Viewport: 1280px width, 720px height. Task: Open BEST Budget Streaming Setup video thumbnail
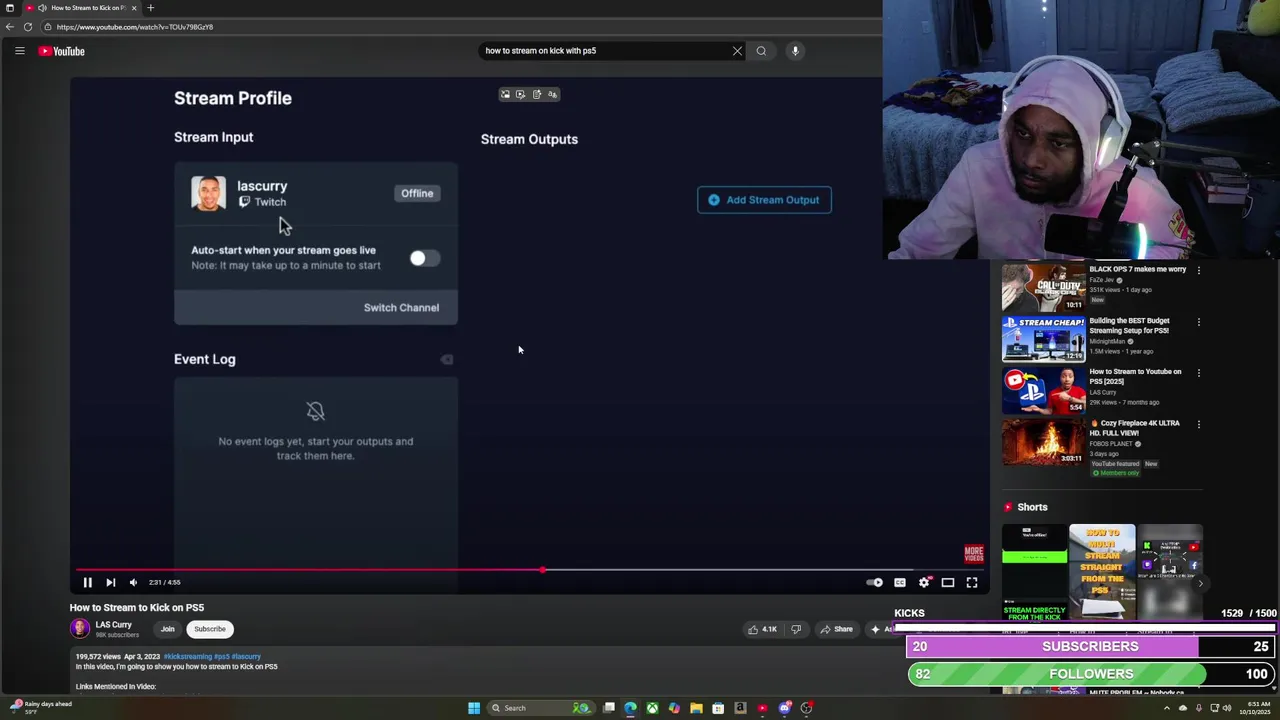[1042, 338]
